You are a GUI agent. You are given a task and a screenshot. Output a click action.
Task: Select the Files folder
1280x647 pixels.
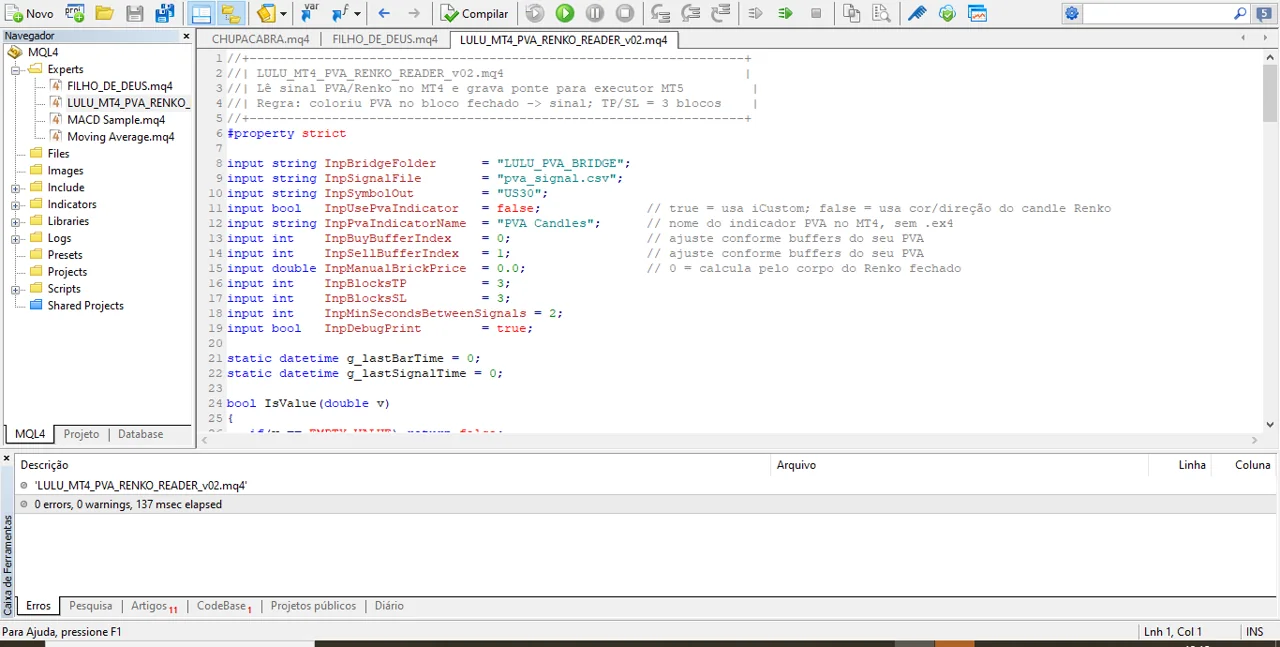(58, 154)
